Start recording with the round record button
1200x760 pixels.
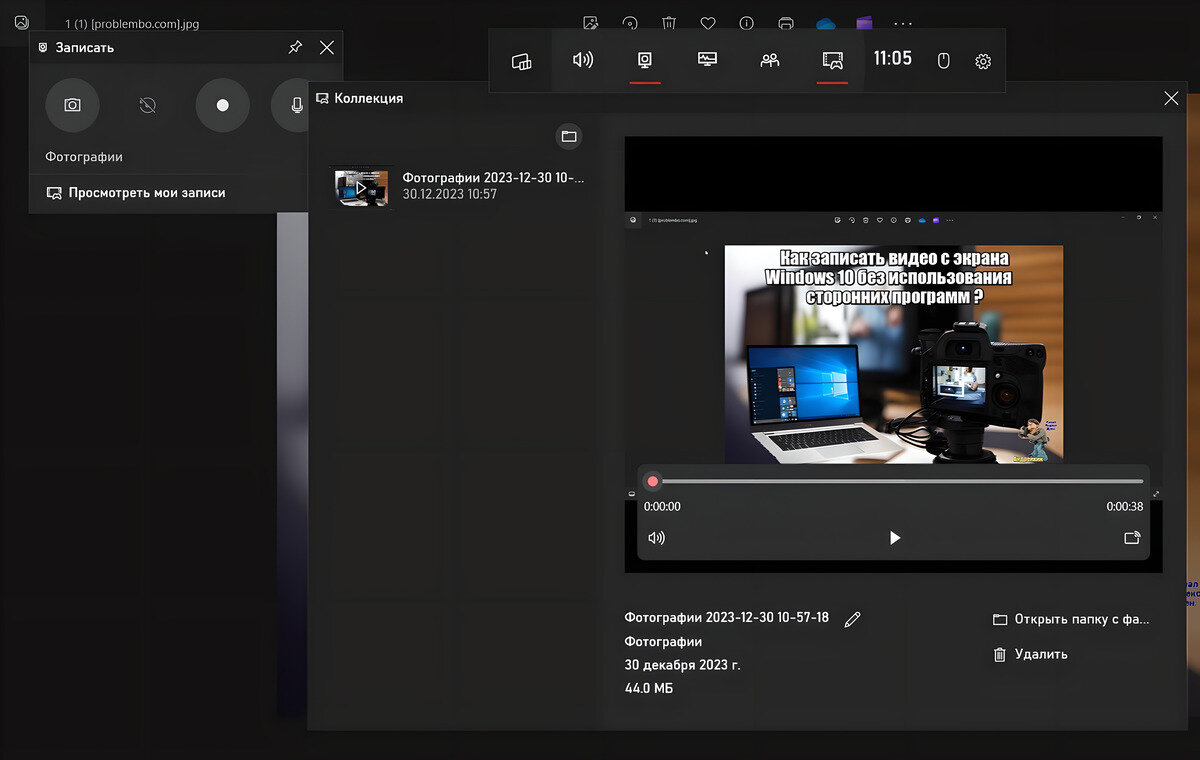click(x=222, y=105)
